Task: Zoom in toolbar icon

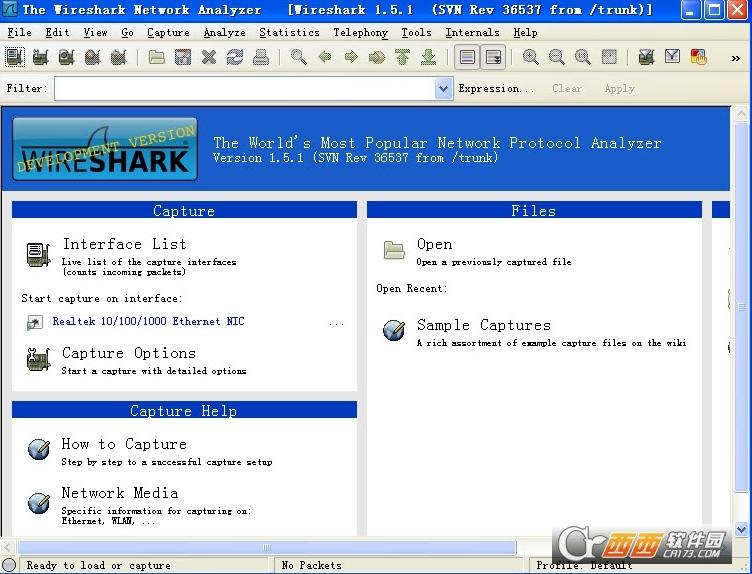Action: tap(530, 57)
